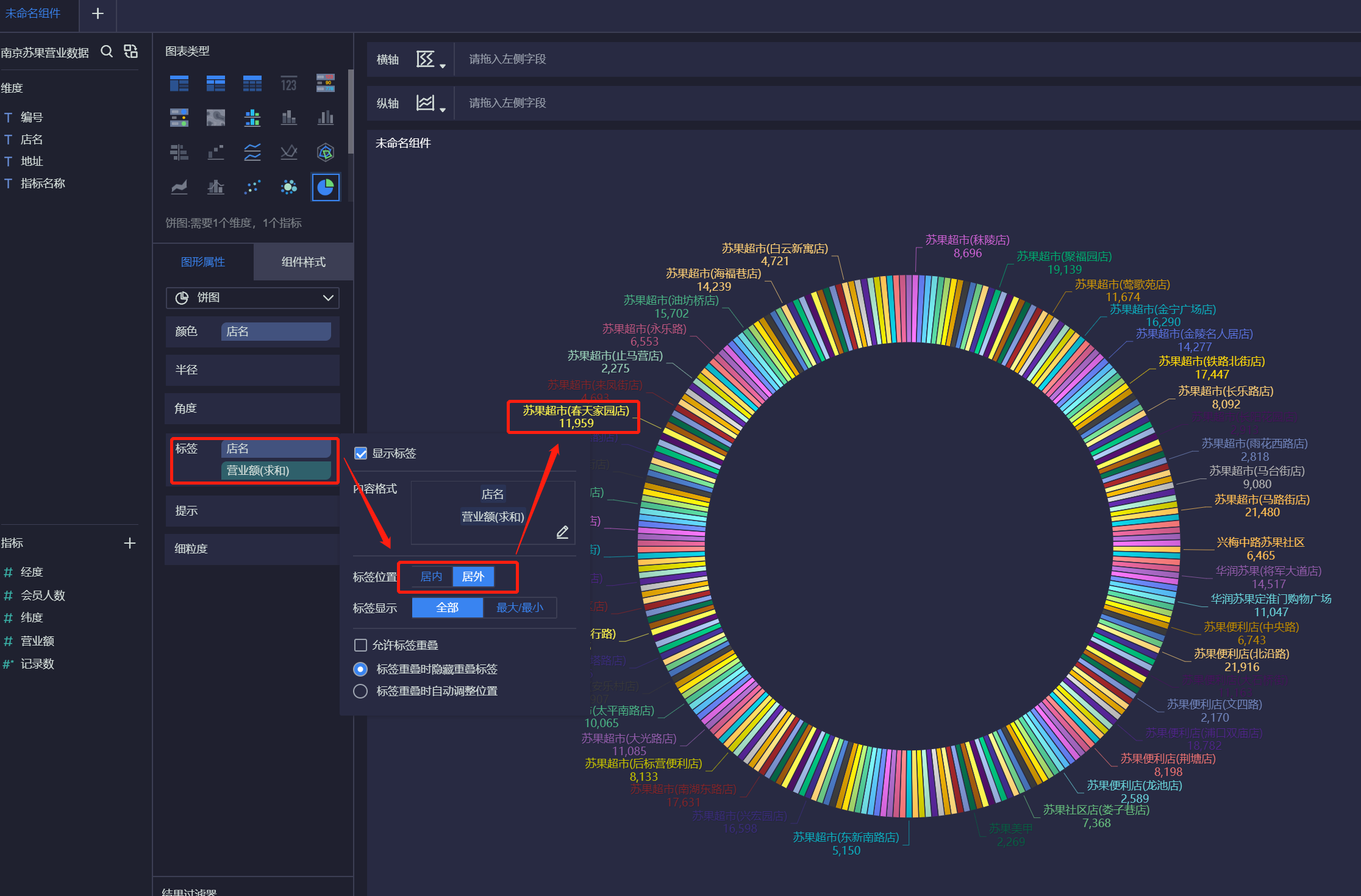This screenshot has width=1361, height=896.
Task: Select the 经度 indicator field
Action: coord(32,572)
